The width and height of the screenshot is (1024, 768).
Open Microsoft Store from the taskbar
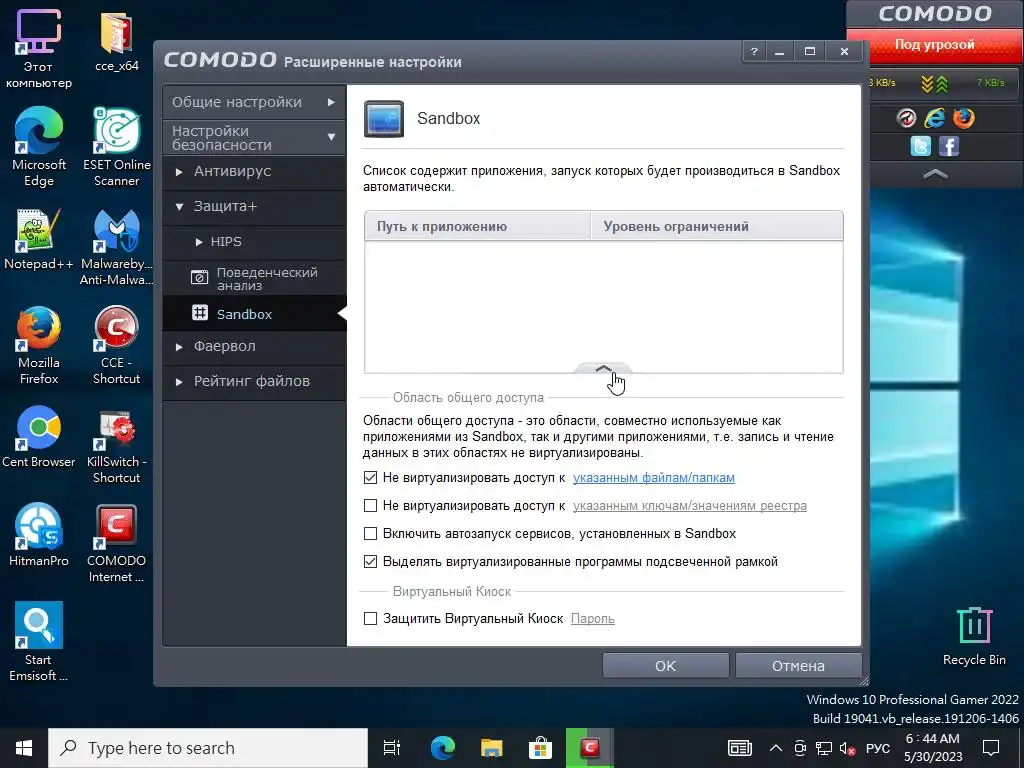click(x=540, y=748)
